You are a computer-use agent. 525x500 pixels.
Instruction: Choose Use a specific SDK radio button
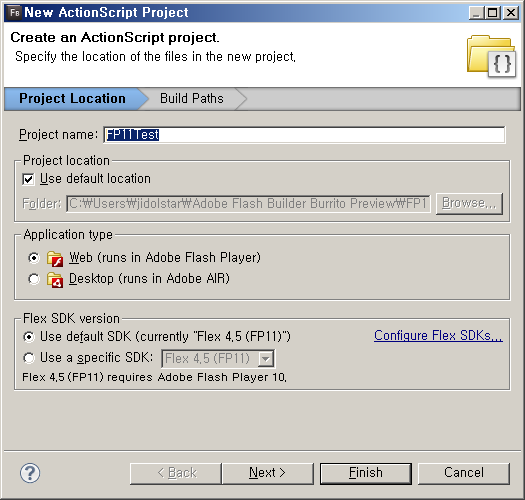coord(29,358)
